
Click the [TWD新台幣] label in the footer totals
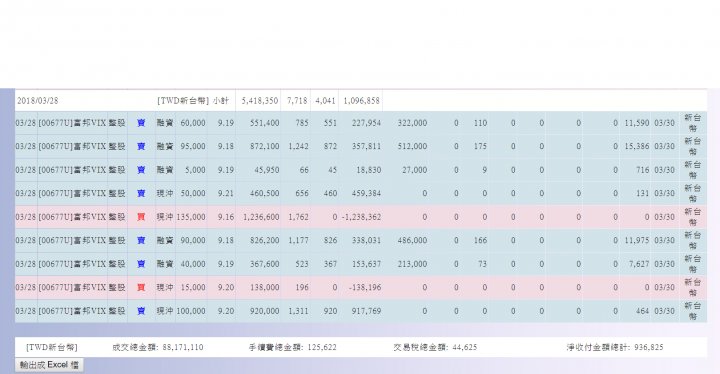(x=52, y=347)
